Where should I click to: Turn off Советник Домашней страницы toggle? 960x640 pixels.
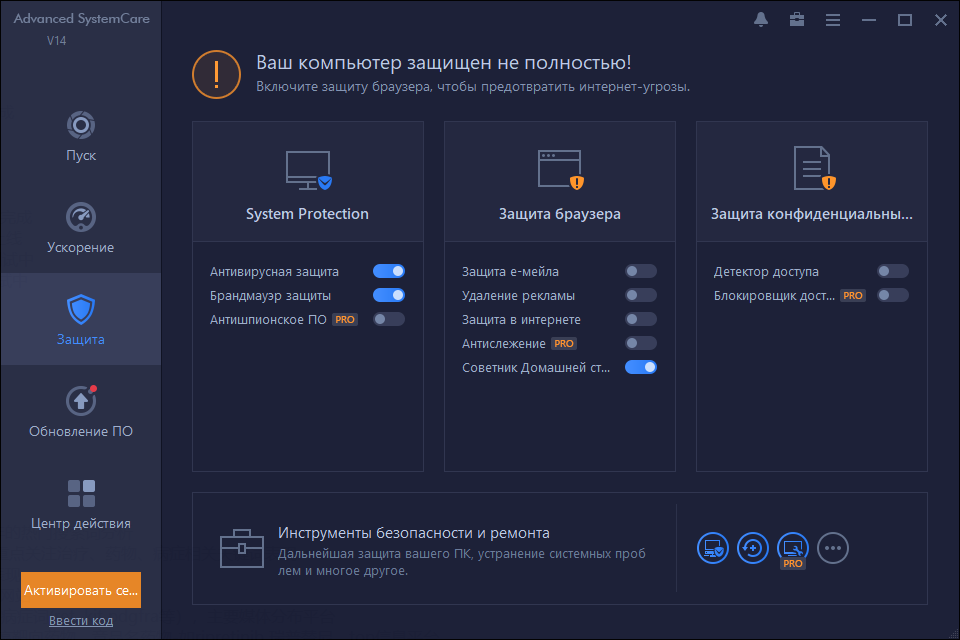(641, 367)
